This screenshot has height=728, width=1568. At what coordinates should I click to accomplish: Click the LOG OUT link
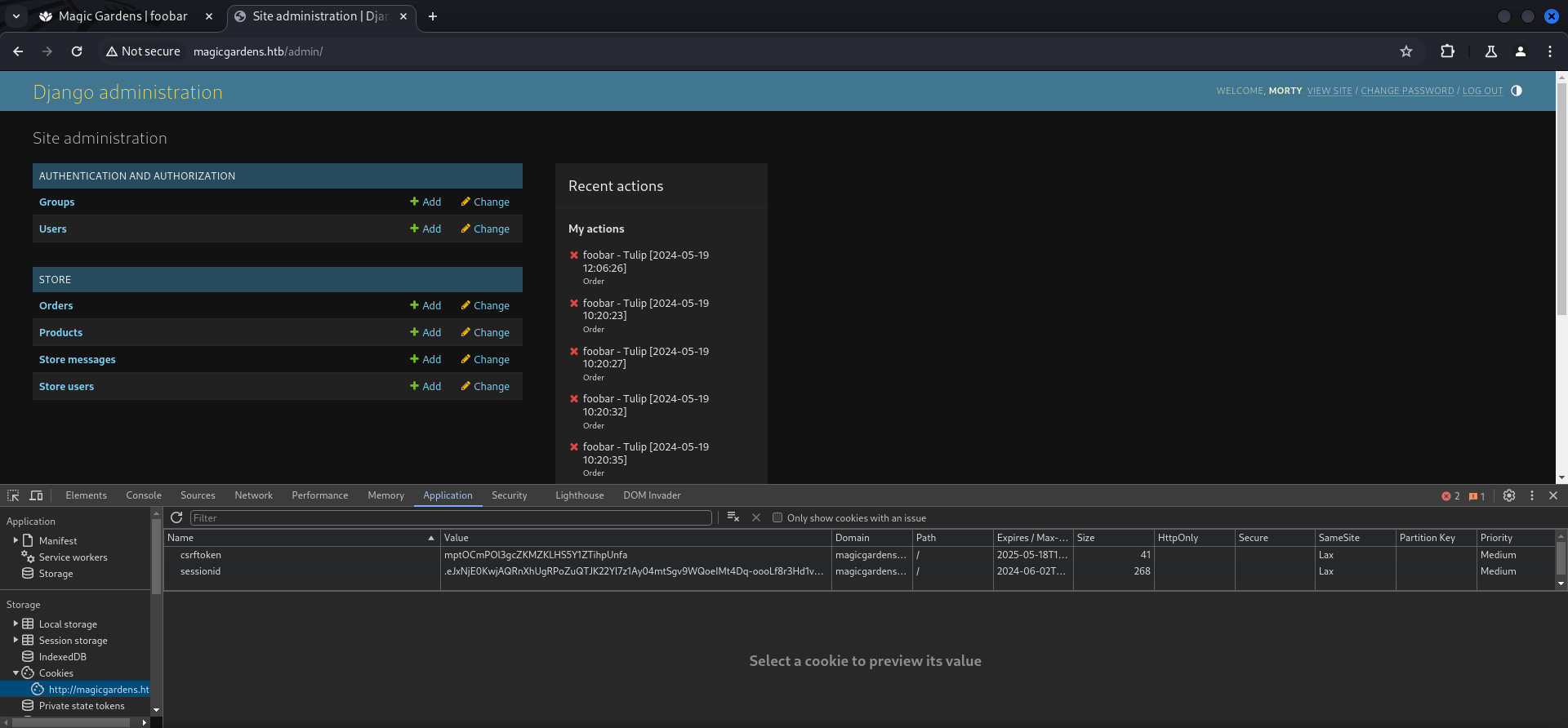pyautogui.click(x=1482, y=91)
